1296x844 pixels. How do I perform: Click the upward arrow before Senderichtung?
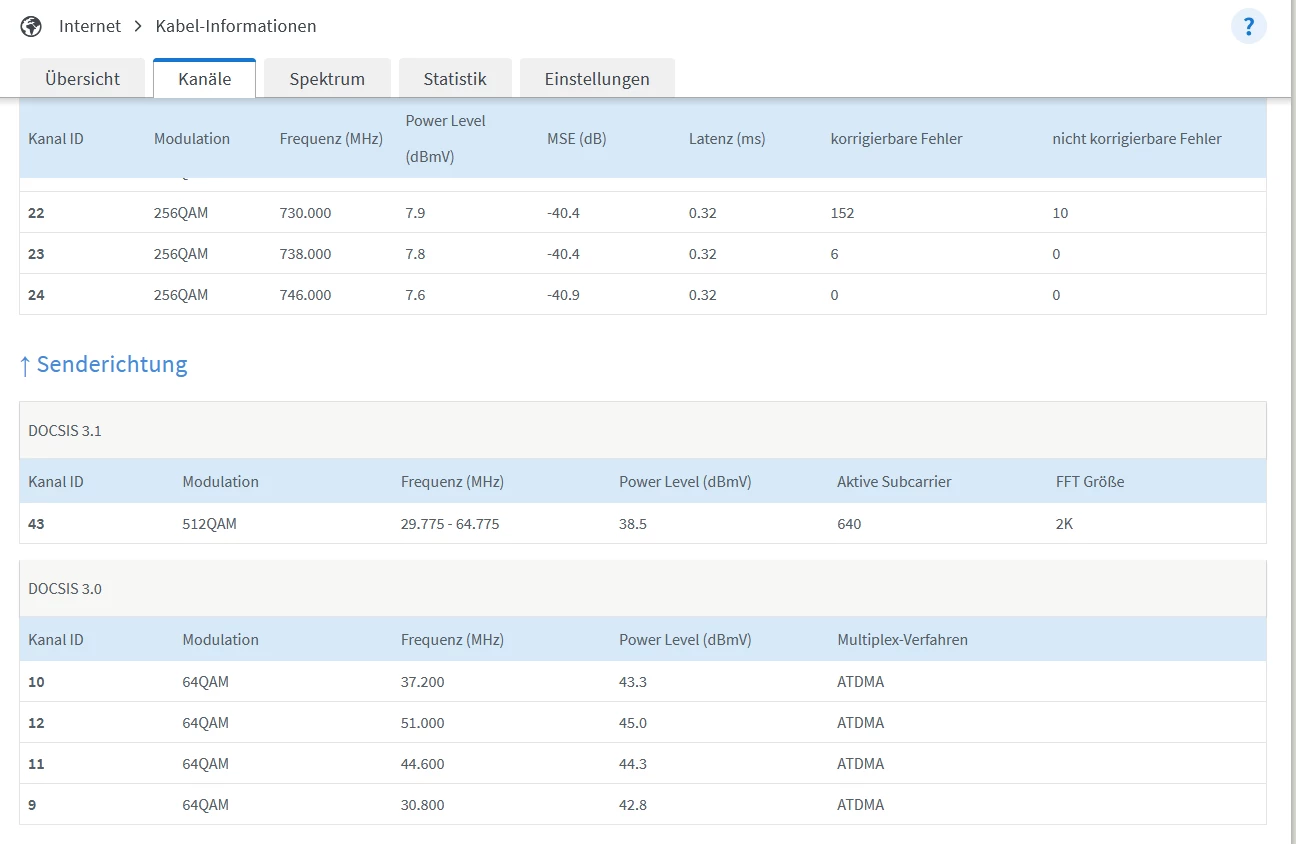[25, 365]
